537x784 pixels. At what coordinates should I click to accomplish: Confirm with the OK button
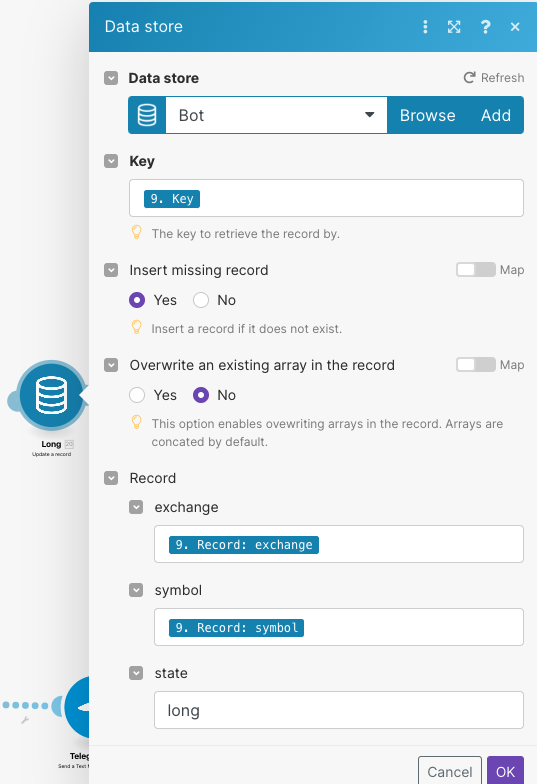pos(505,772)
